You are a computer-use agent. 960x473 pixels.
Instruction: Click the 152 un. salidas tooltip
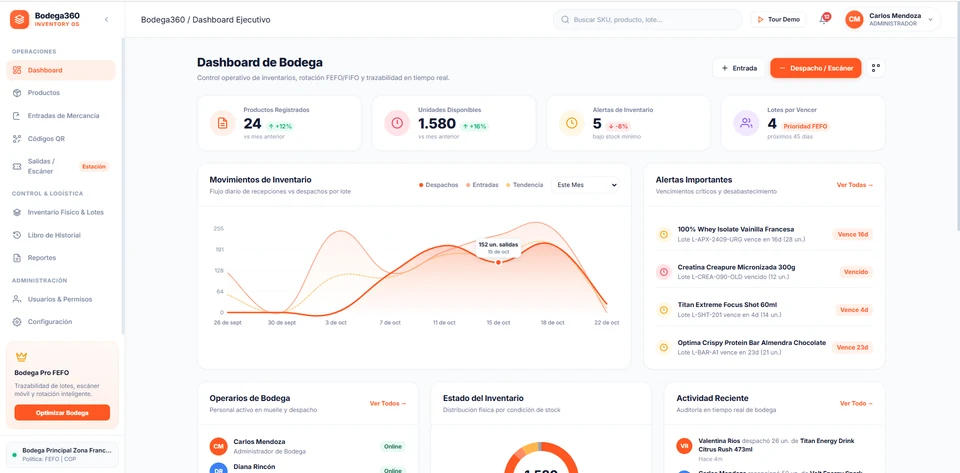pyautogui.click(x=498, y=247)
